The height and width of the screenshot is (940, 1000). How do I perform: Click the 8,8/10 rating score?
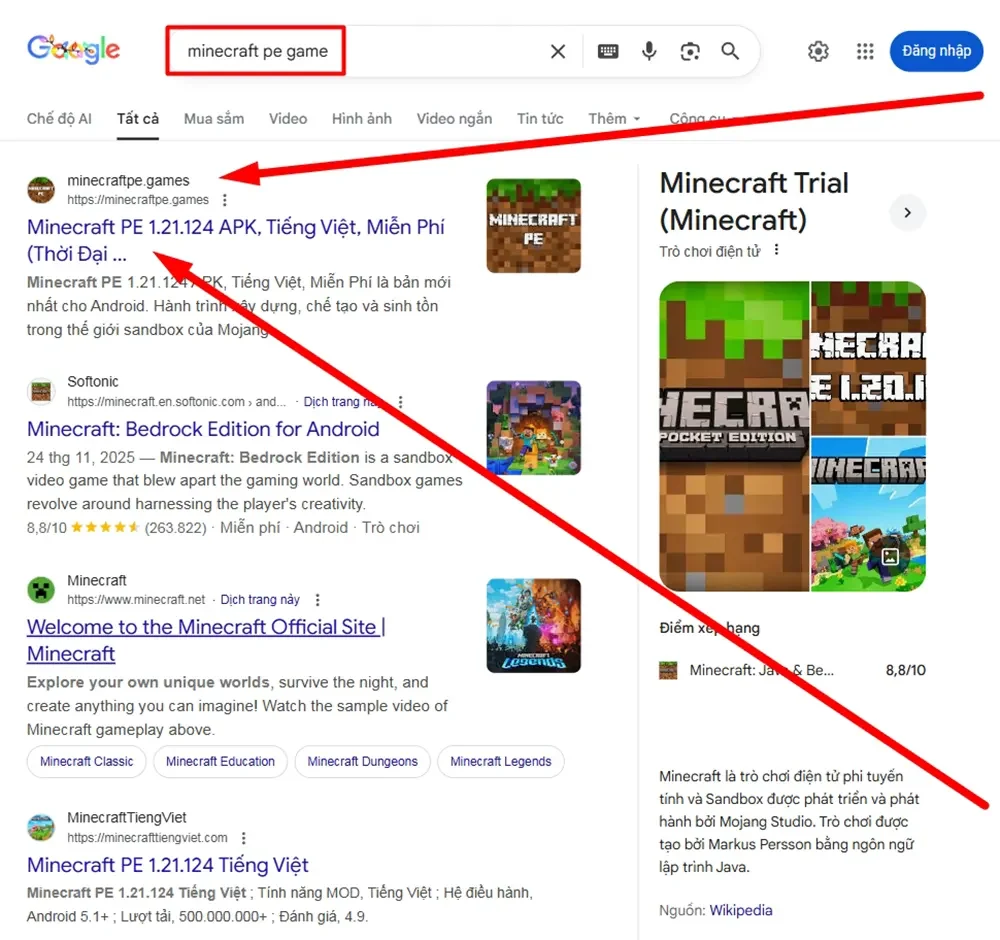point(906,670)
